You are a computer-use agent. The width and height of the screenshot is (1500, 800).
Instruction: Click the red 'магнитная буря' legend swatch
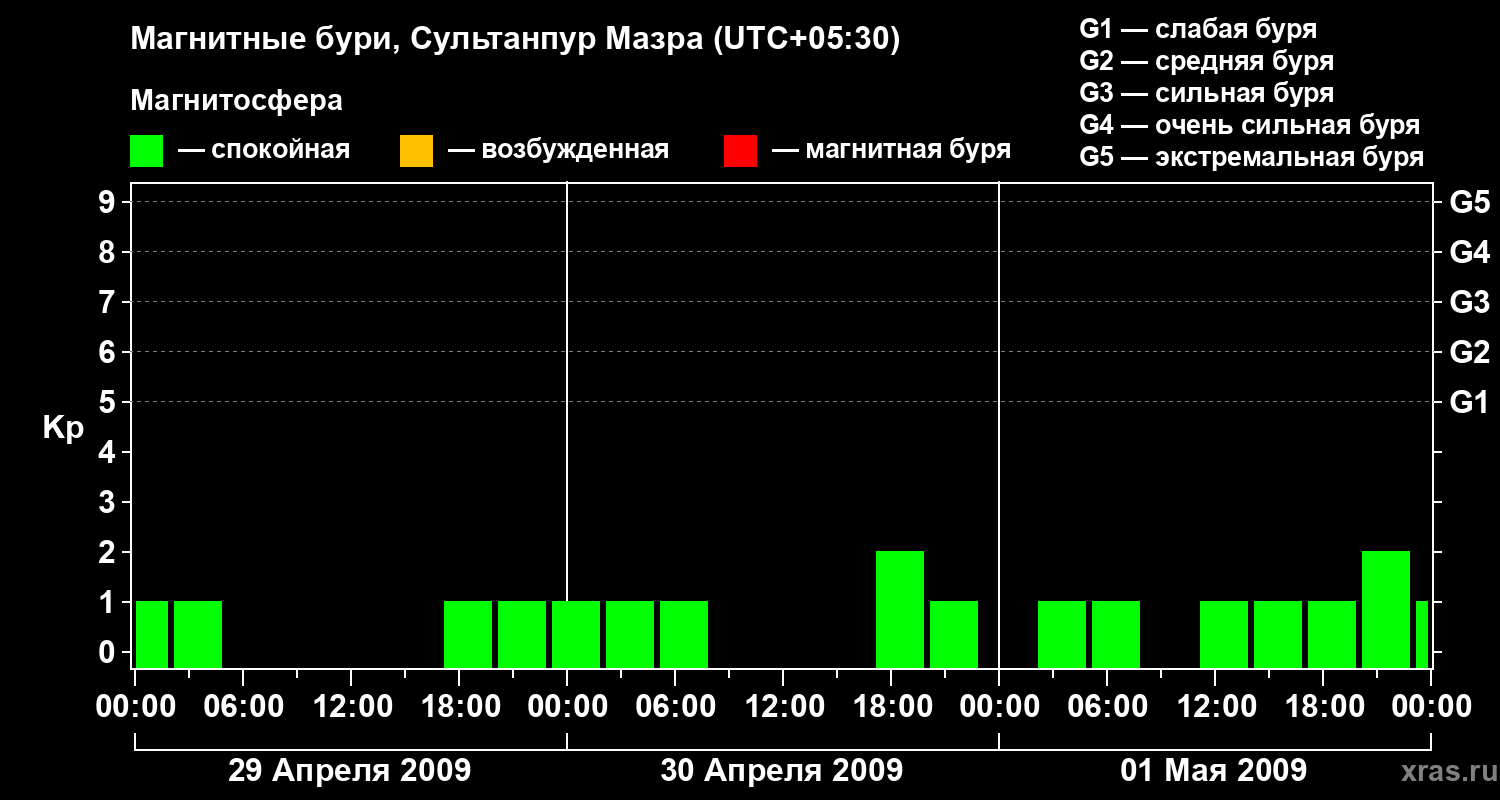740,151
